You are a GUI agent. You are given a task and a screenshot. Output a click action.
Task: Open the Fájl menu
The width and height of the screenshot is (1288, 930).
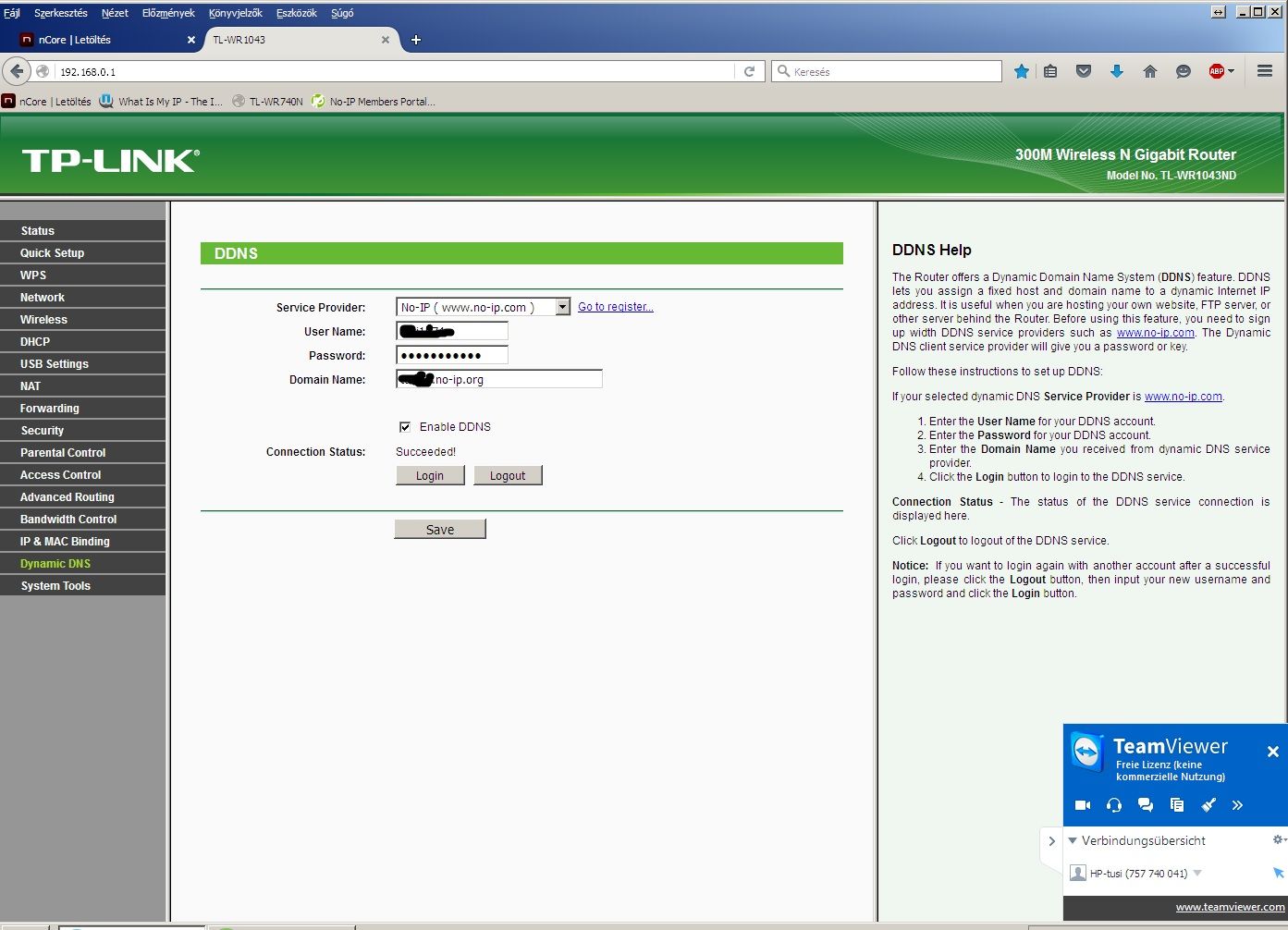point(12,13)
